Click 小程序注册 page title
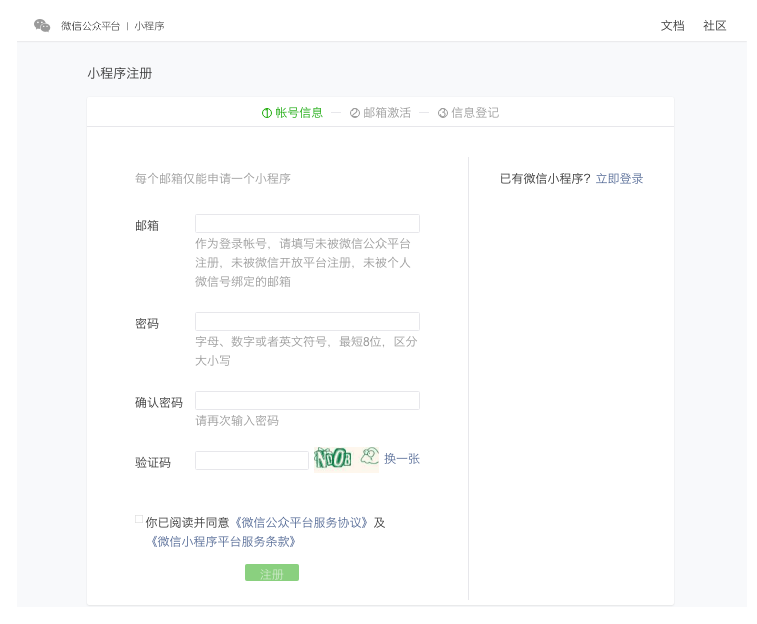757x624 pixels. (120, 73)
